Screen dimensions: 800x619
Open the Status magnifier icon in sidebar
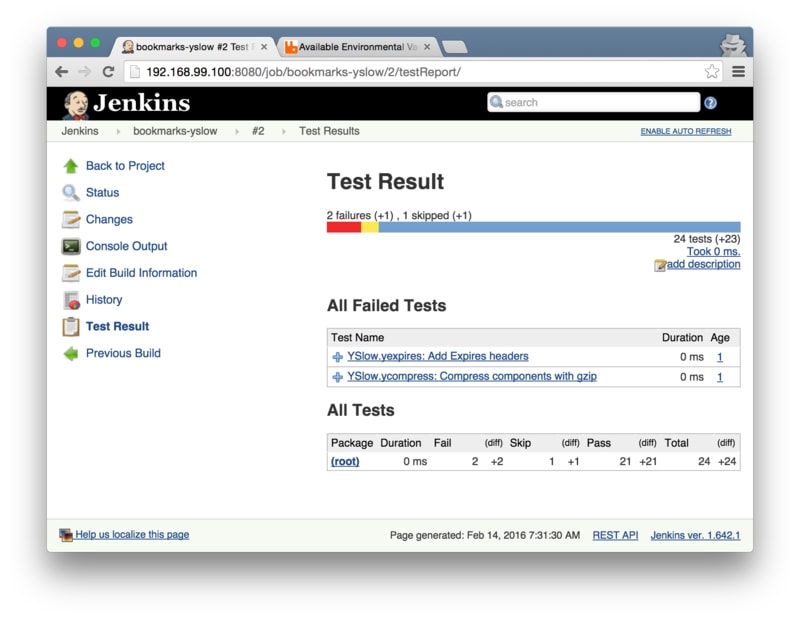[x=70, y=193]
